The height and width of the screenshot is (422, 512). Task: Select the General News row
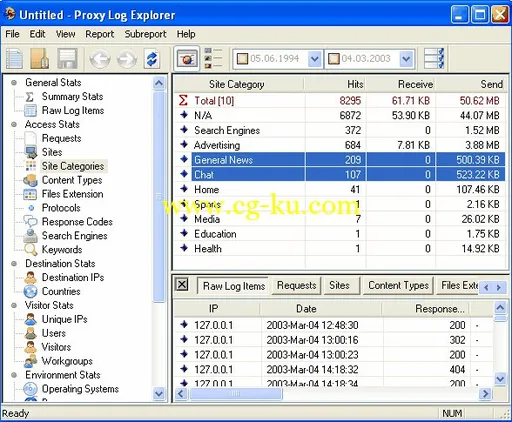339,160
